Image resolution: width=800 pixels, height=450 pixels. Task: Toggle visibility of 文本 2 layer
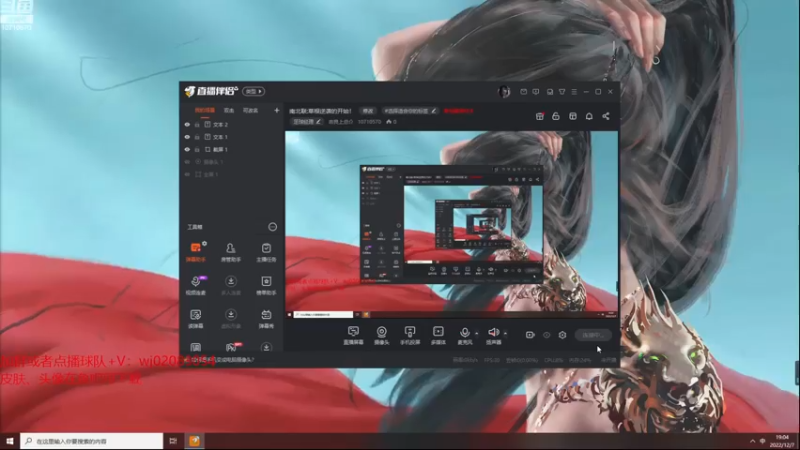tap(187, 124)
